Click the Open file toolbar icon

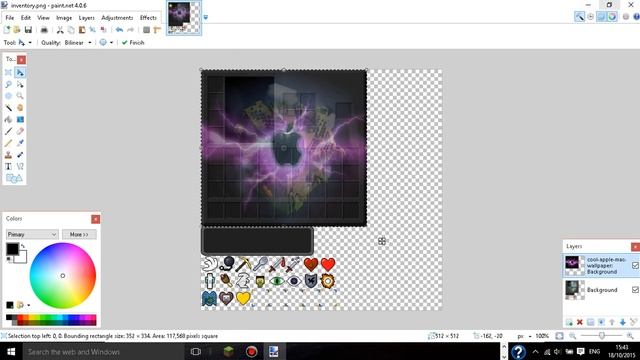17,30
